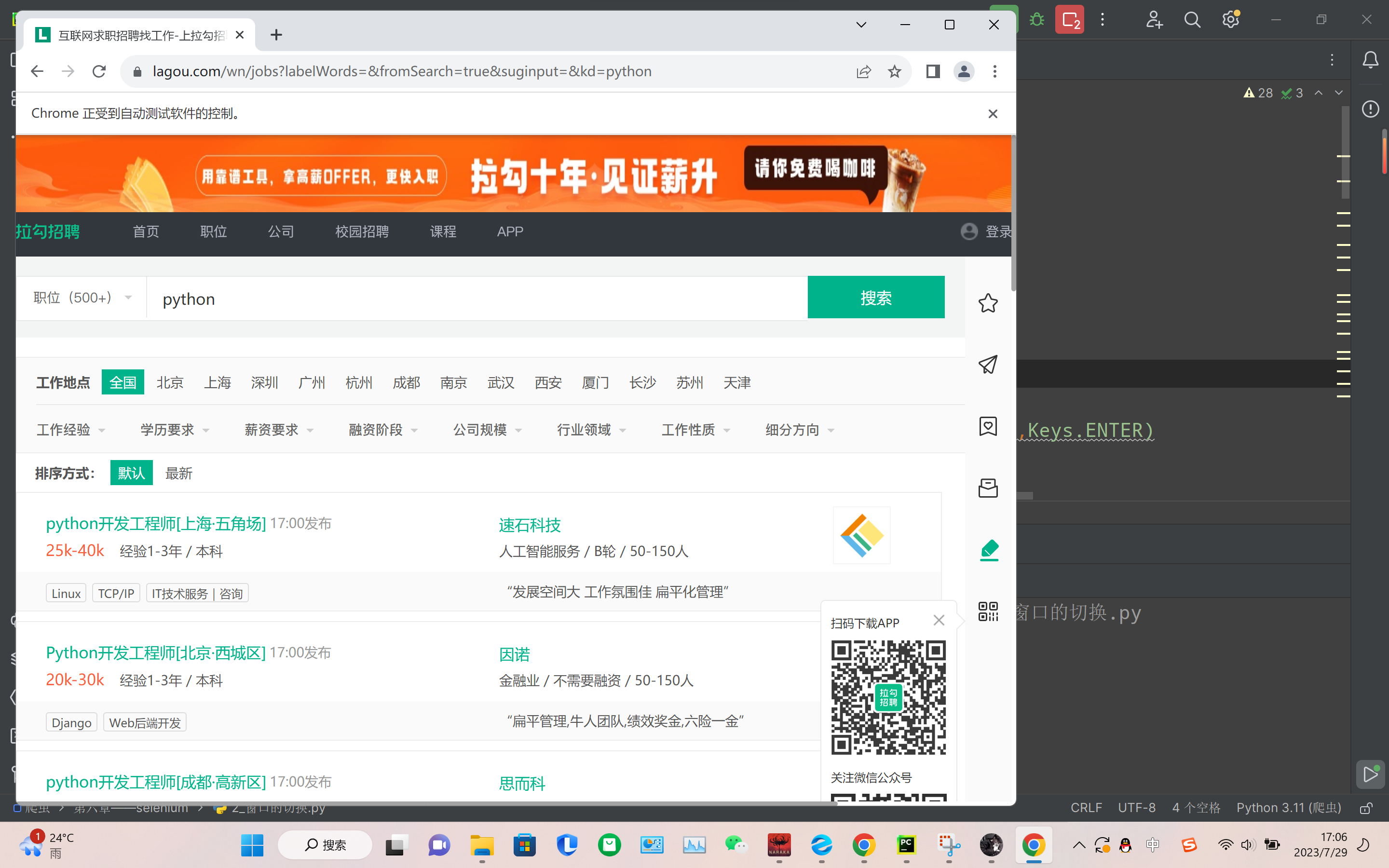Select 成都 work location

(406, 382)
